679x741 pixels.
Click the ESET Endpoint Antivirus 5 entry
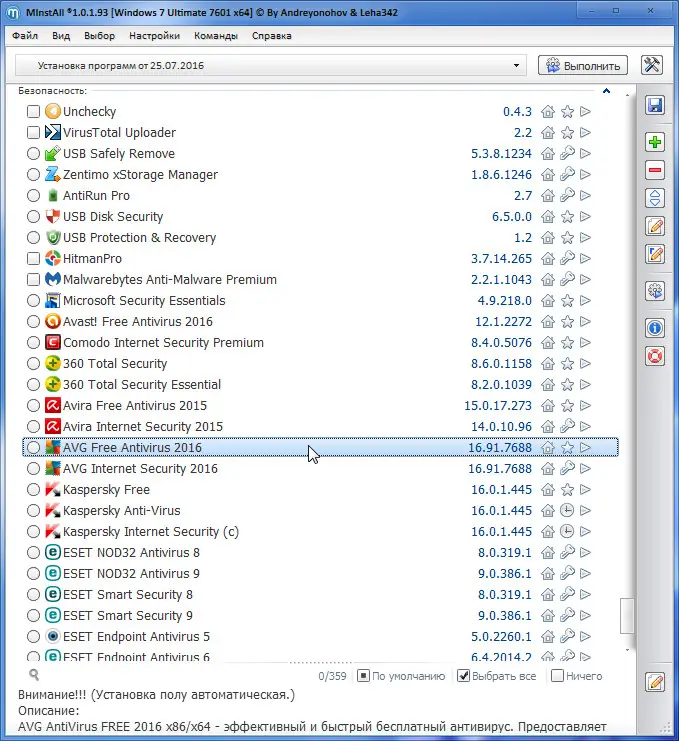pos(136,637)
